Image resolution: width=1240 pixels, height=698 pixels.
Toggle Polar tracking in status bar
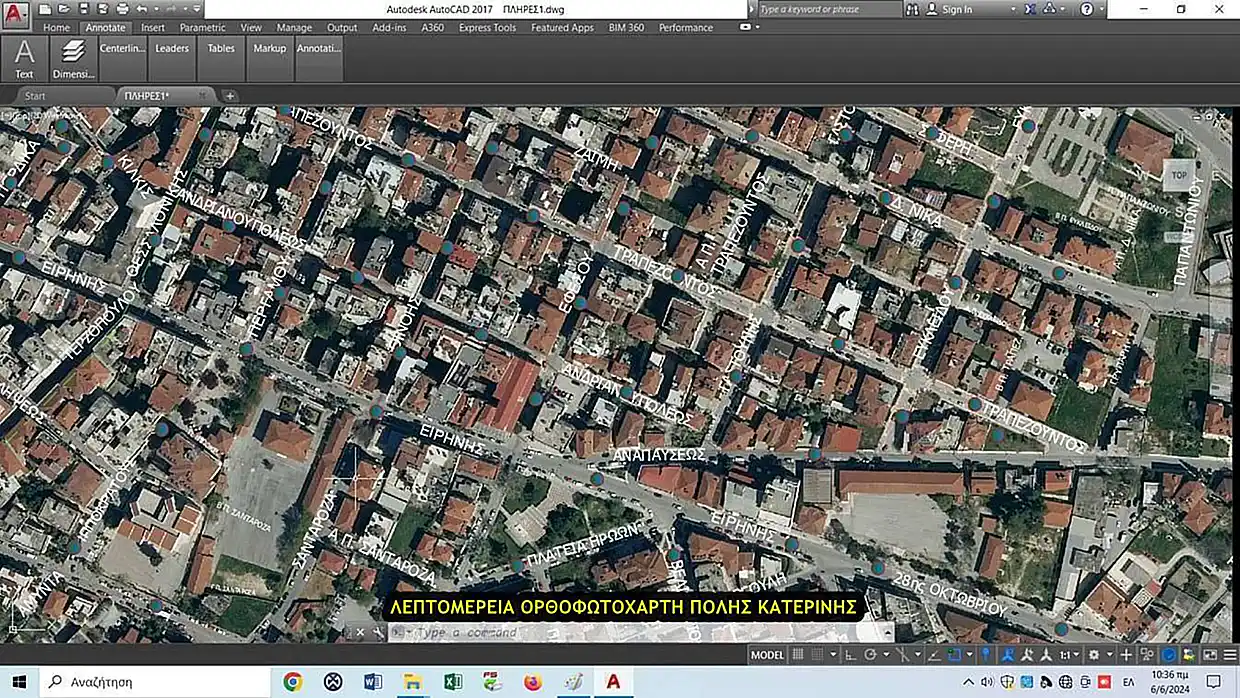(x=871, y=655)
